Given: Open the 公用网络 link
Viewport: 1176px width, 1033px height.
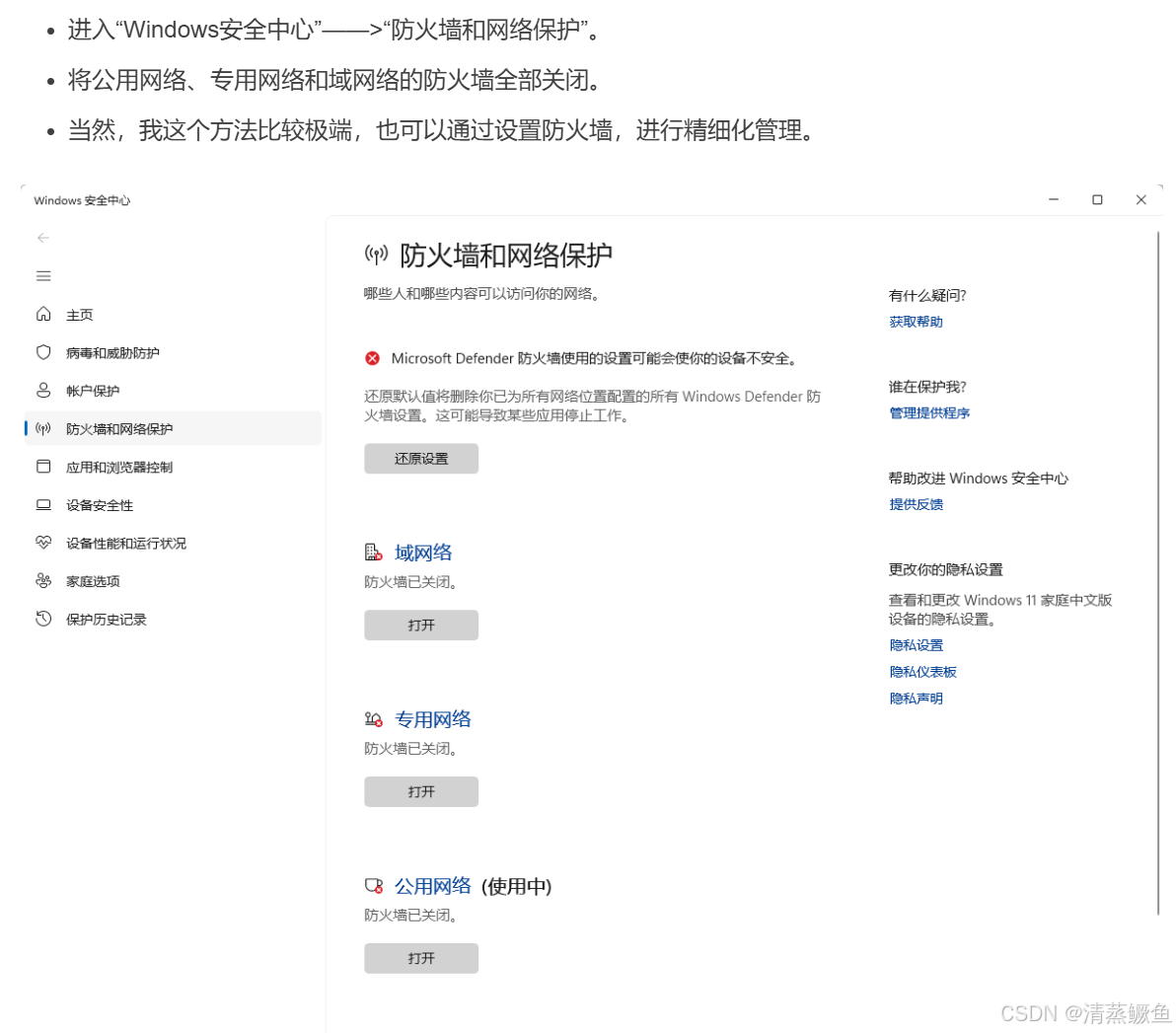Looking at the screenshot, I should click(x=433, y=886).
